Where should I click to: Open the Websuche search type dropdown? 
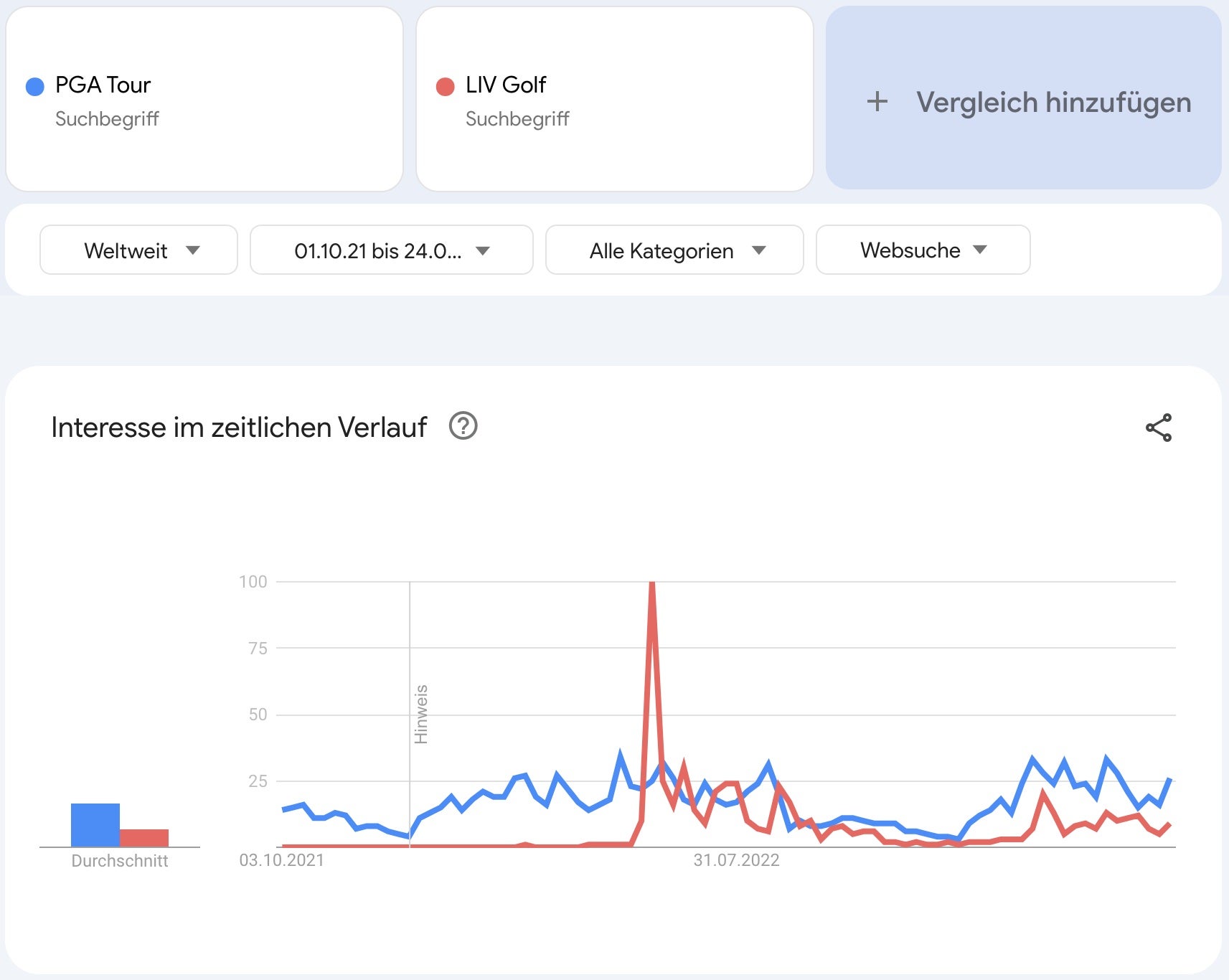(923, 250)
